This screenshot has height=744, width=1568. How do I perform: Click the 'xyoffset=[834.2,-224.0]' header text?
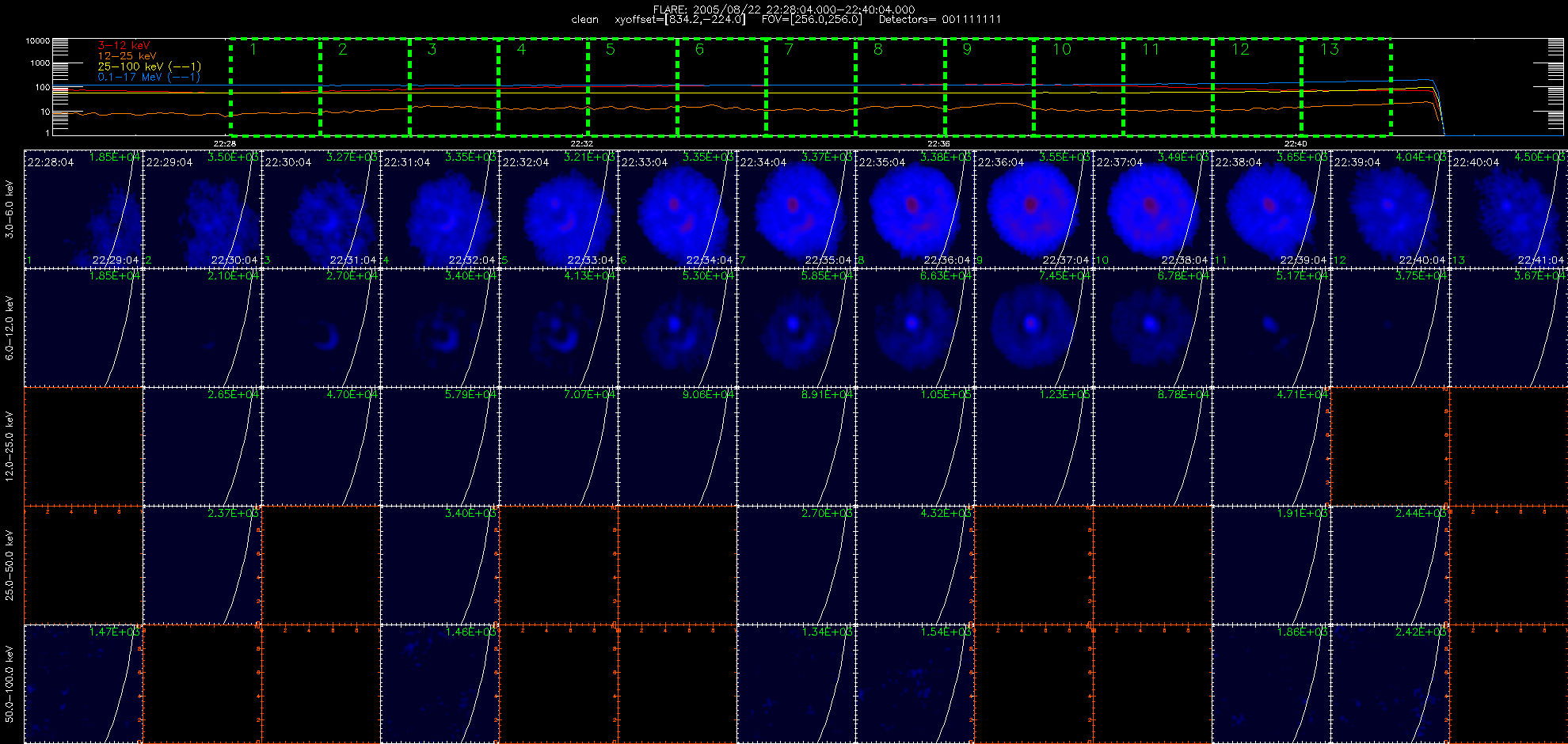[680, 20]
